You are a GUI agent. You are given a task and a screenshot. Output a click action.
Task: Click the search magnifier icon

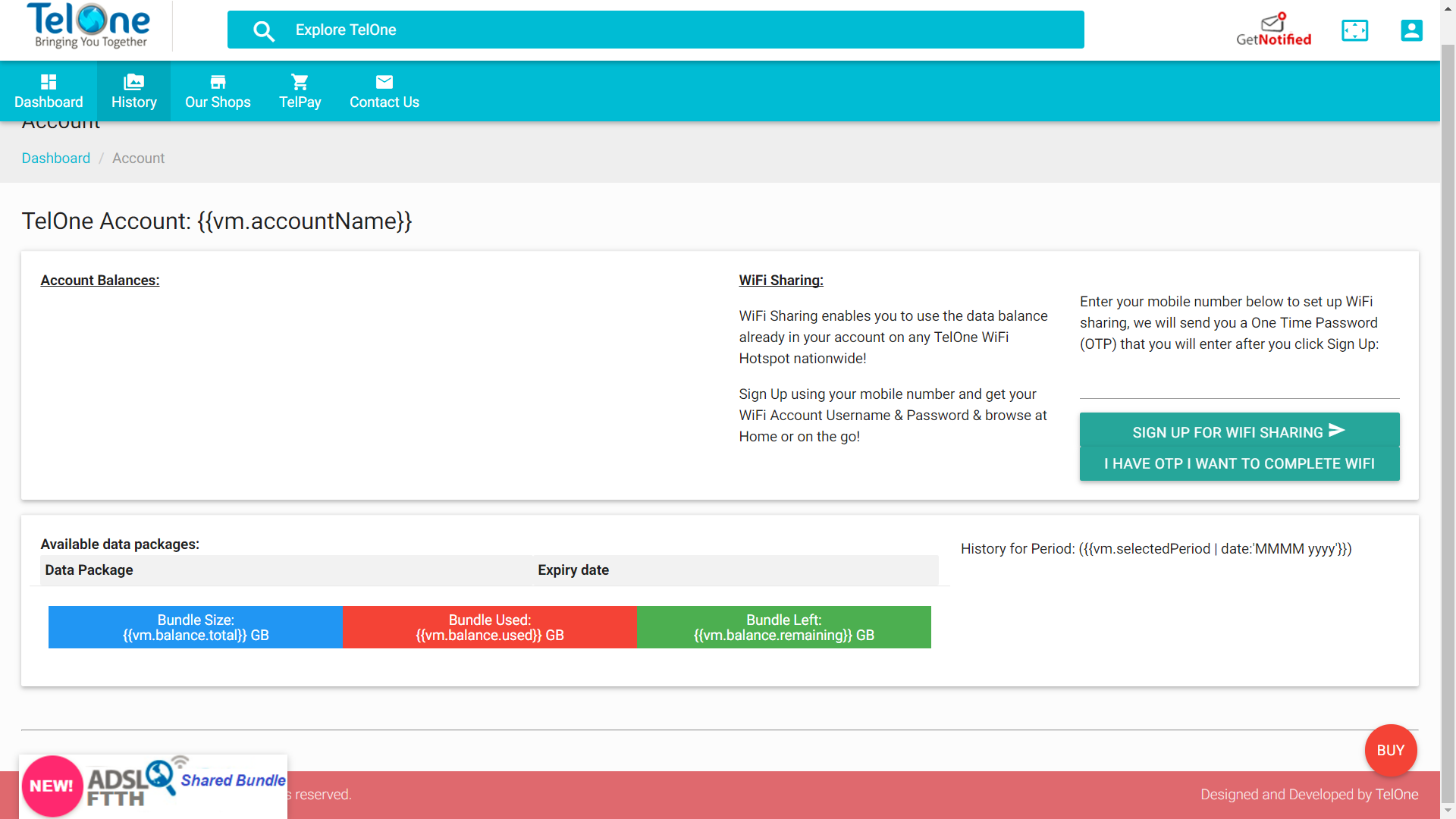point(263,31)
